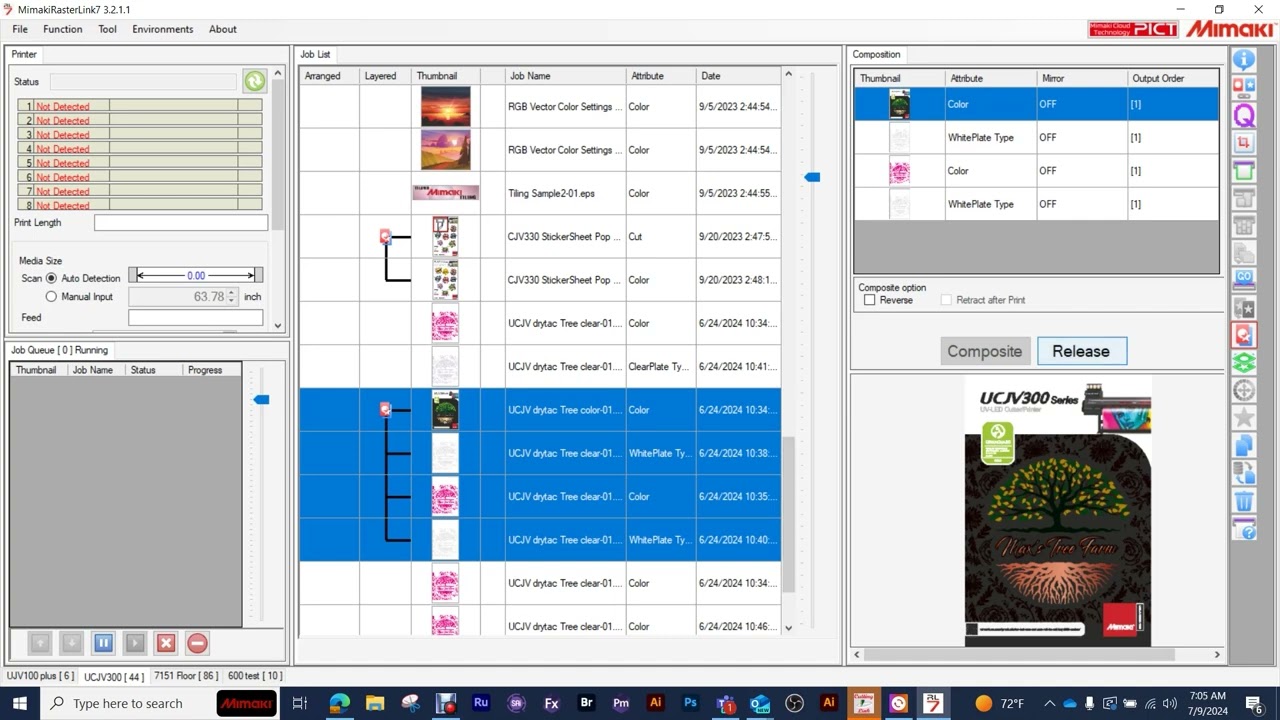Enable the Reverse composite option checkbox
The image size is (1280, 720).
click(x=869, y=300)
